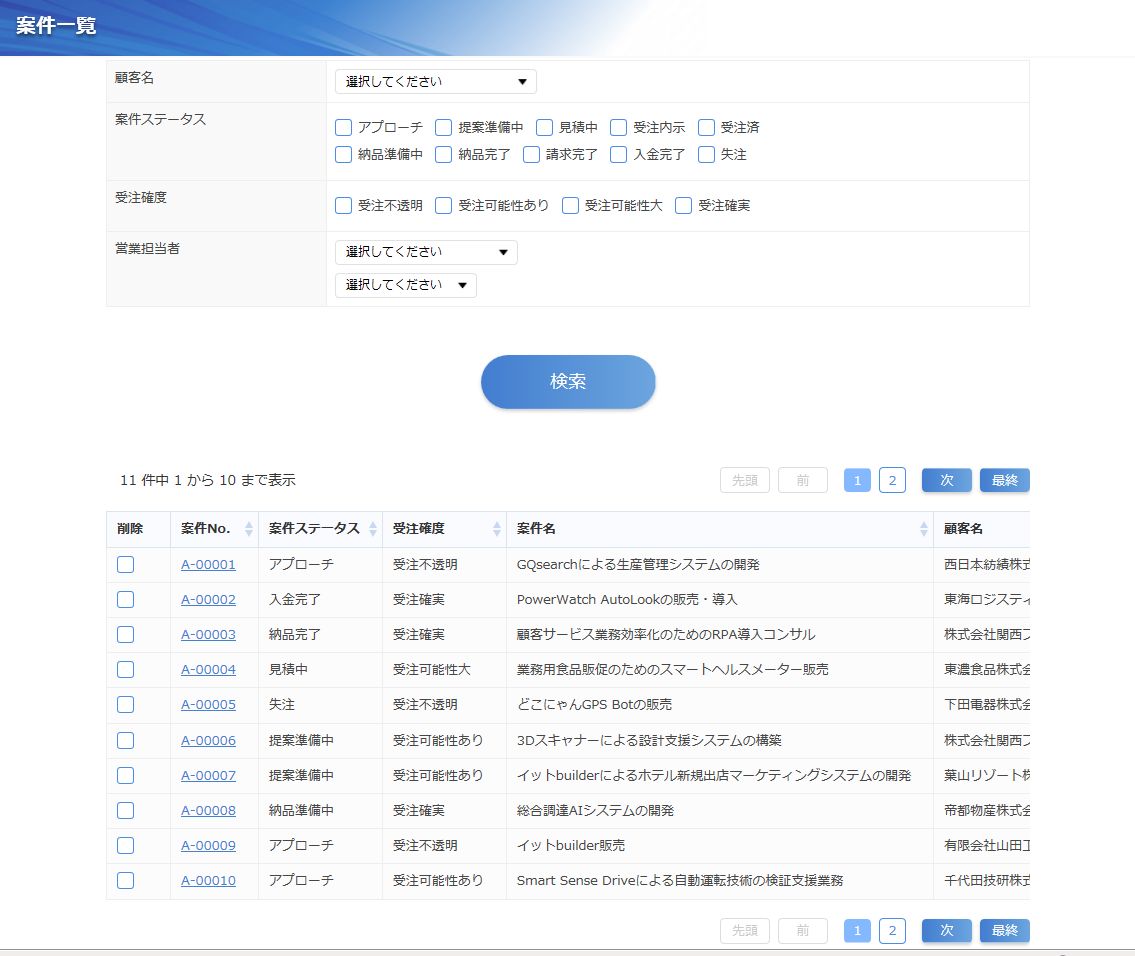Viewport: 1135px width, 956px height.
Task: Open case link A-00001
Action: [x=208, y=564]
